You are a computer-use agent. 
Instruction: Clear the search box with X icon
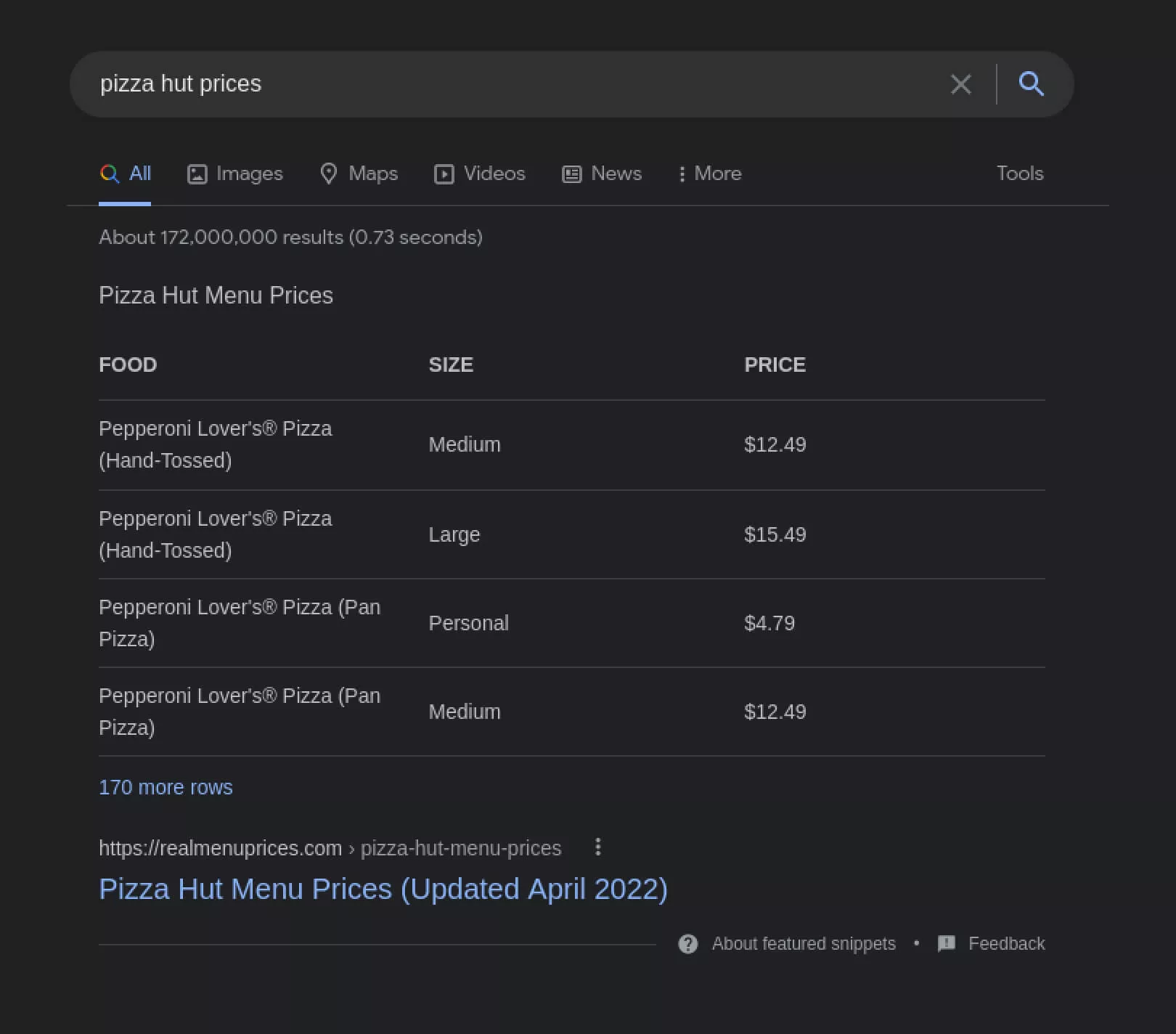click(x=960, y=84)
